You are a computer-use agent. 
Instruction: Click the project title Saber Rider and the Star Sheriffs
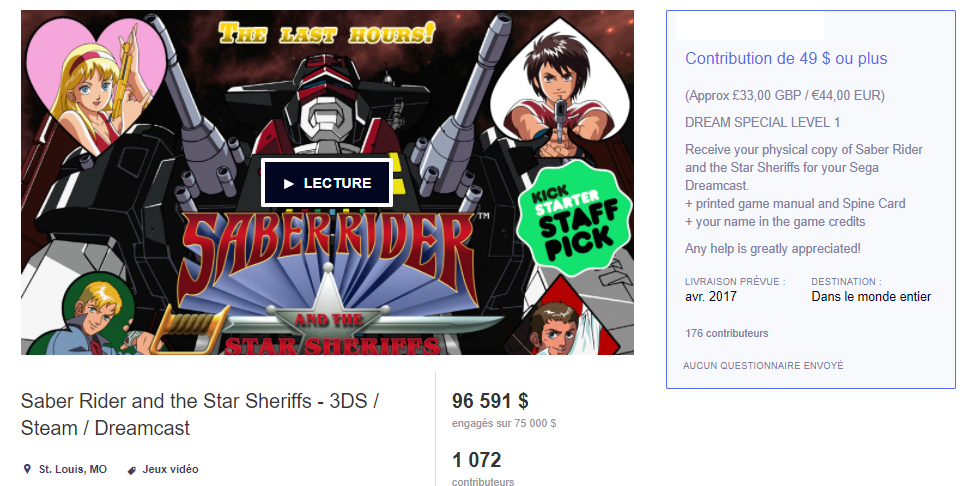point(200,414)
